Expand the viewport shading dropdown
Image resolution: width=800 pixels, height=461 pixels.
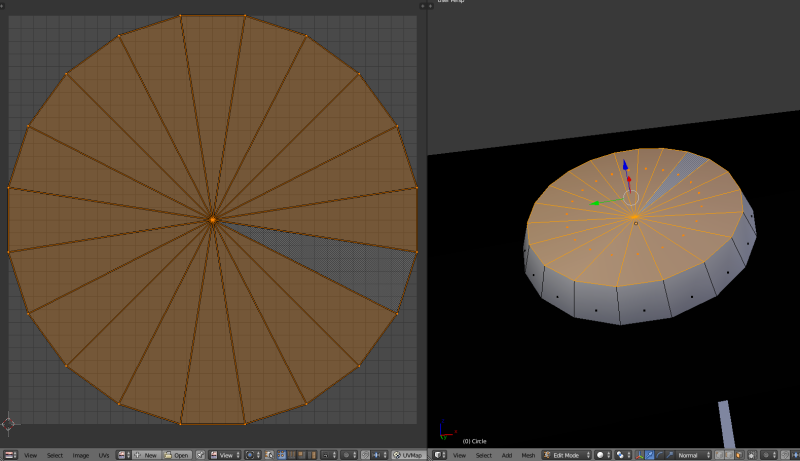pyautogui.click(x=603, y=455)
